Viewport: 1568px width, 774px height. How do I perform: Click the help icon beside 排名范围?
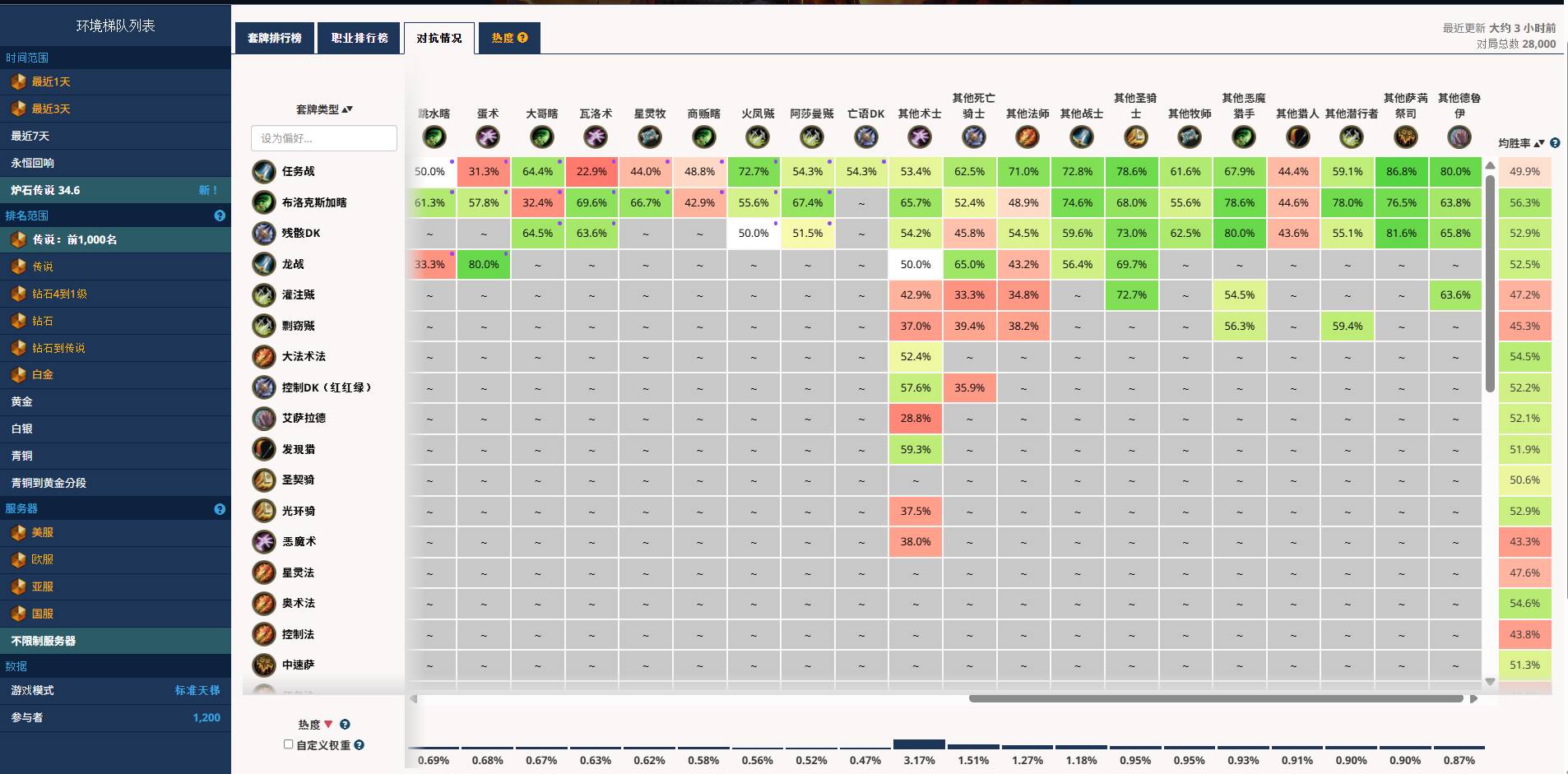220,216
